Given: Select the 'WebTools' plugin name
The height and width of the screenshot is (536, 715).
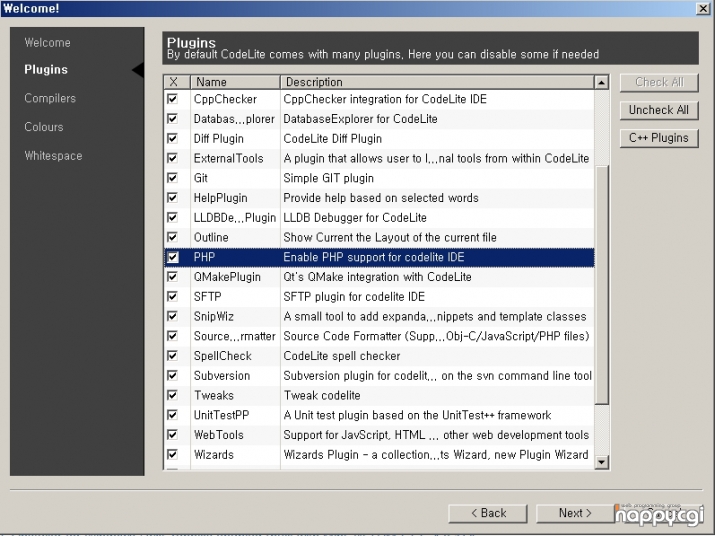Looking at the screenshot, I should point(219,435).
